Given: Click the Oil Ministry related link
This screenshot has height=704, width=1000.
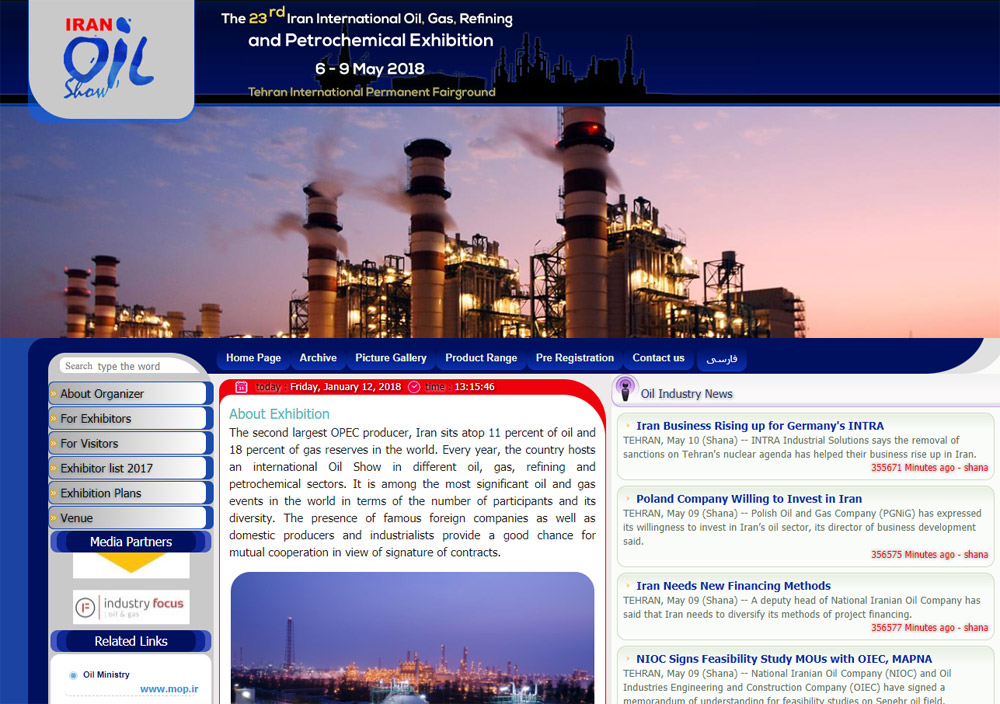Looking at the screenshot, I should pos(106,675).
